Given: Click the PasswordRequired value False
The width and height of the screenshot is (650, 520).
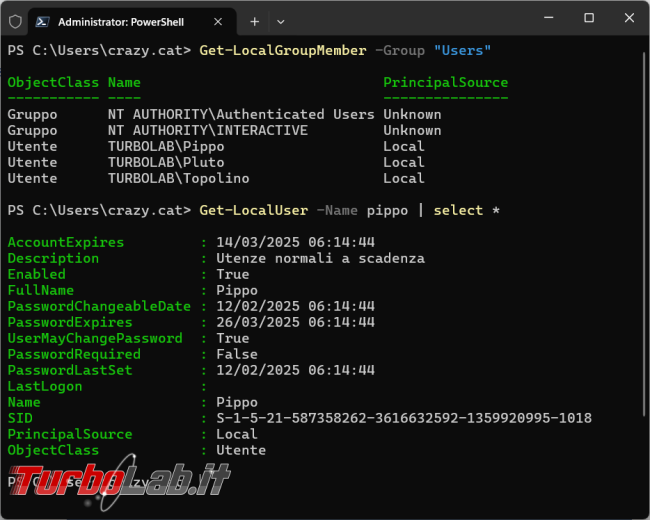Looking at the screenshot, I should click(x=237, y=354).
